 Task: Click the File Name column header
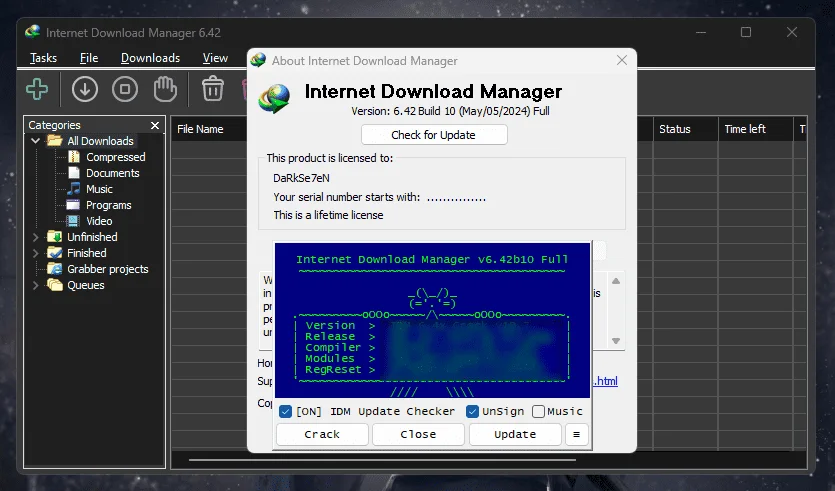point(200,129)
